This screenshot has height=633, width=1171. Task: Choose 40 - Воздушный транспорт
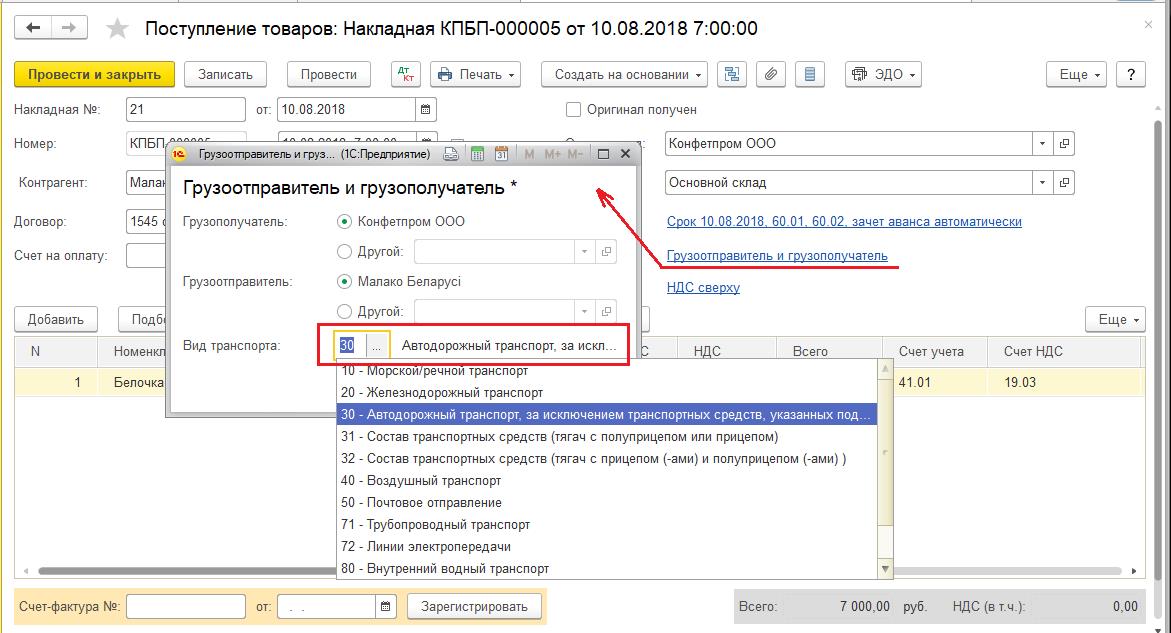[x=607, y=481]
